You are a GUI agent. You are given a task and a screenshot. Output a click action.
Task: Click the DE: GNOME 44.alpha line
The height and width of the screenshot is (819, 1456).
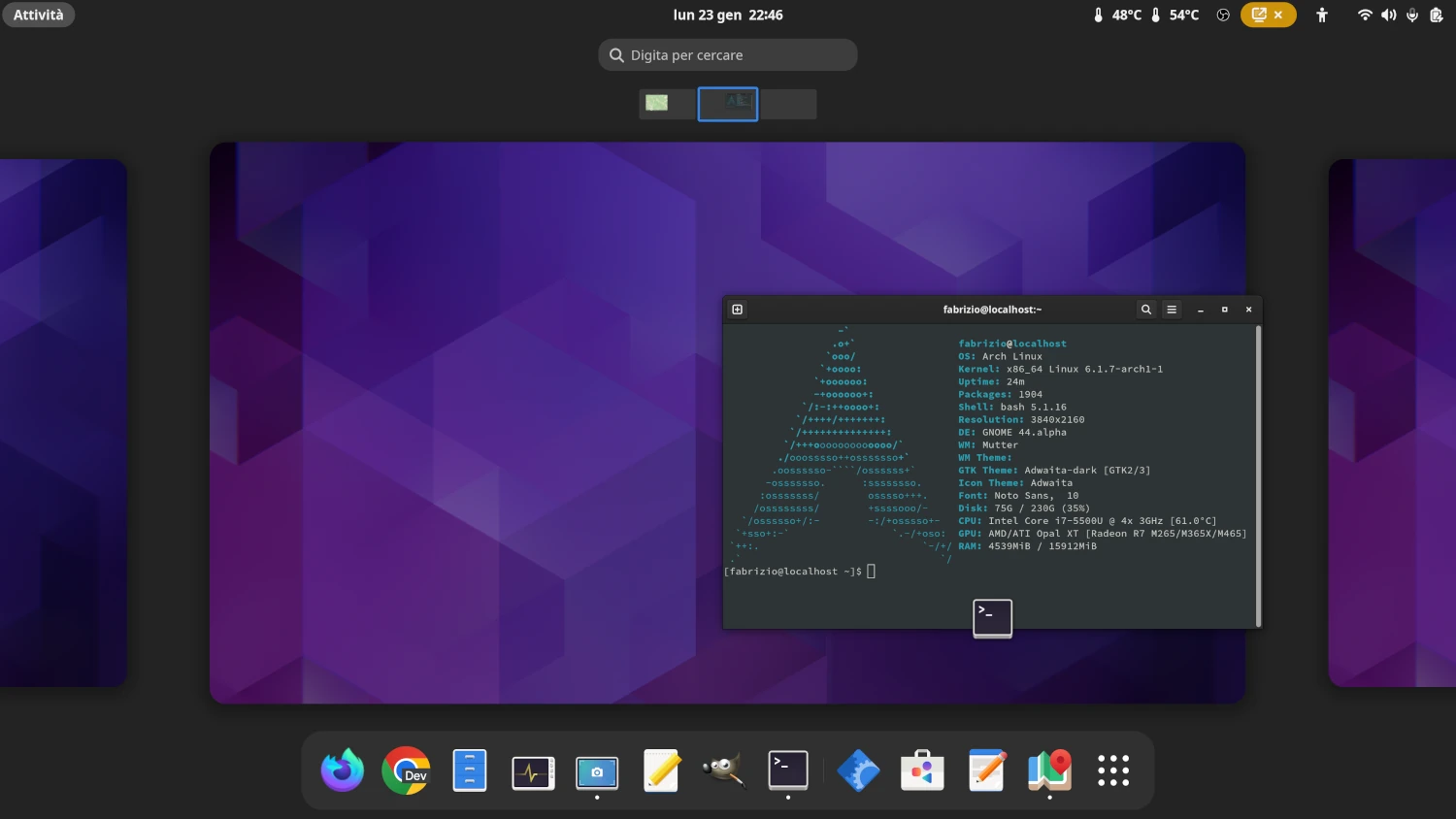tap(1012, 432)
